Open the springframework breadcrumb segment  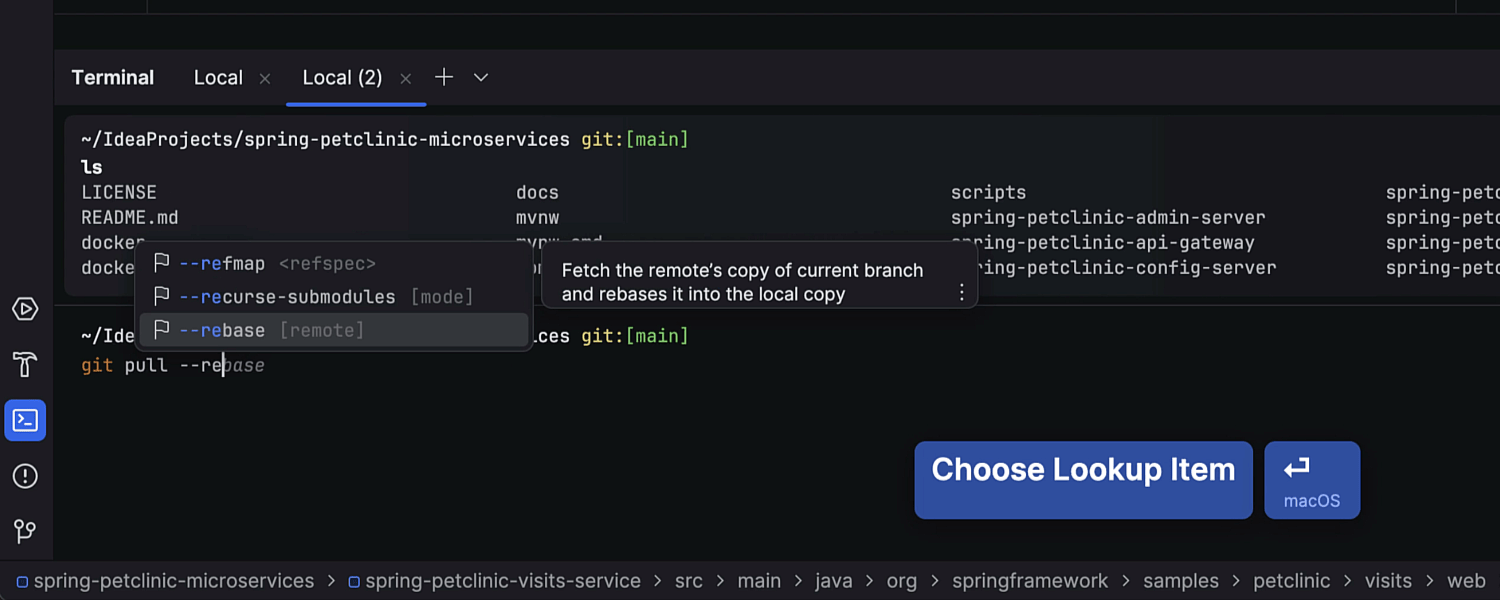coord(1029,581)
